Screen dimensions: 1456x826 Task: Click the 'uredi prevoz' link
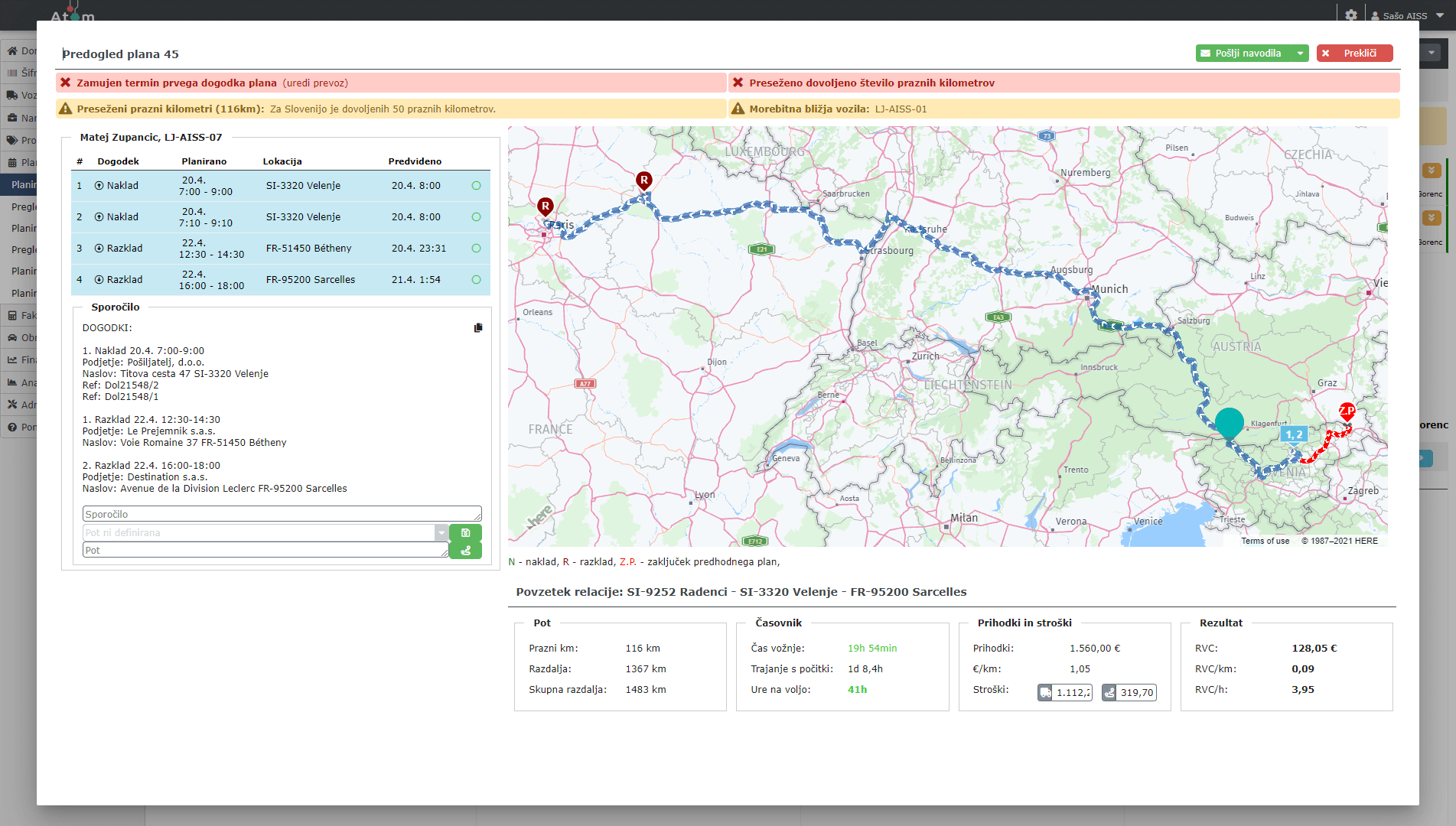click(x=315, y=83)
